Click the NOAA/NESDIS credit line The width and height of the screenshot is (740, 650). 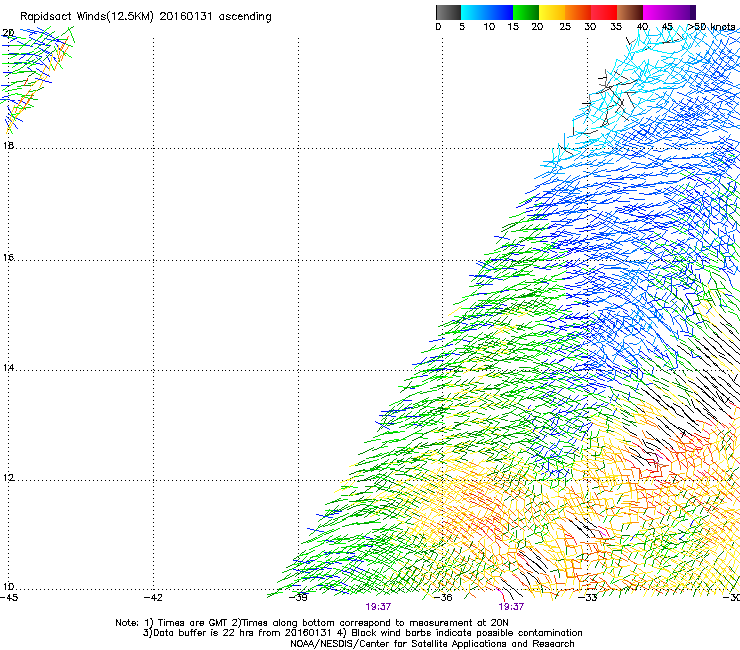tap(432, 644)
